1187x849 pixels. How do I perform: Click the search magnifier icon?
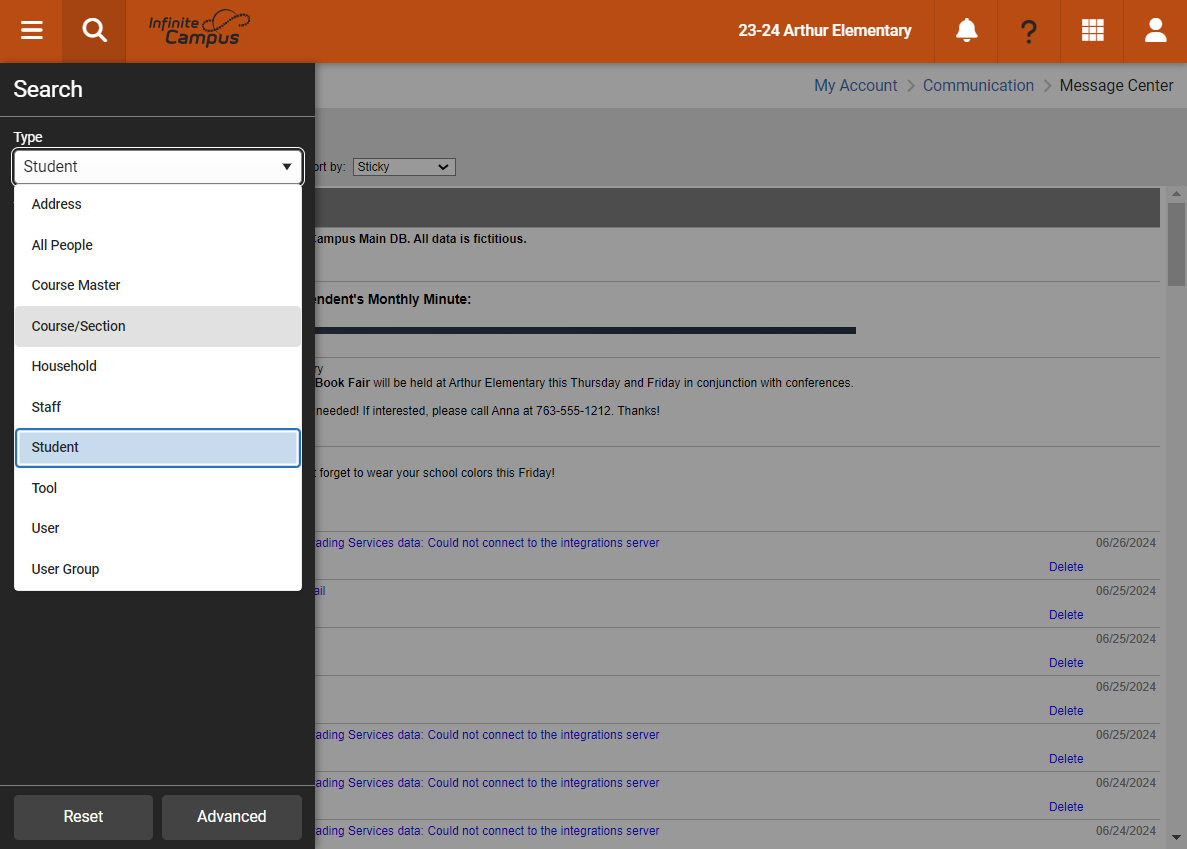[94, 31]
